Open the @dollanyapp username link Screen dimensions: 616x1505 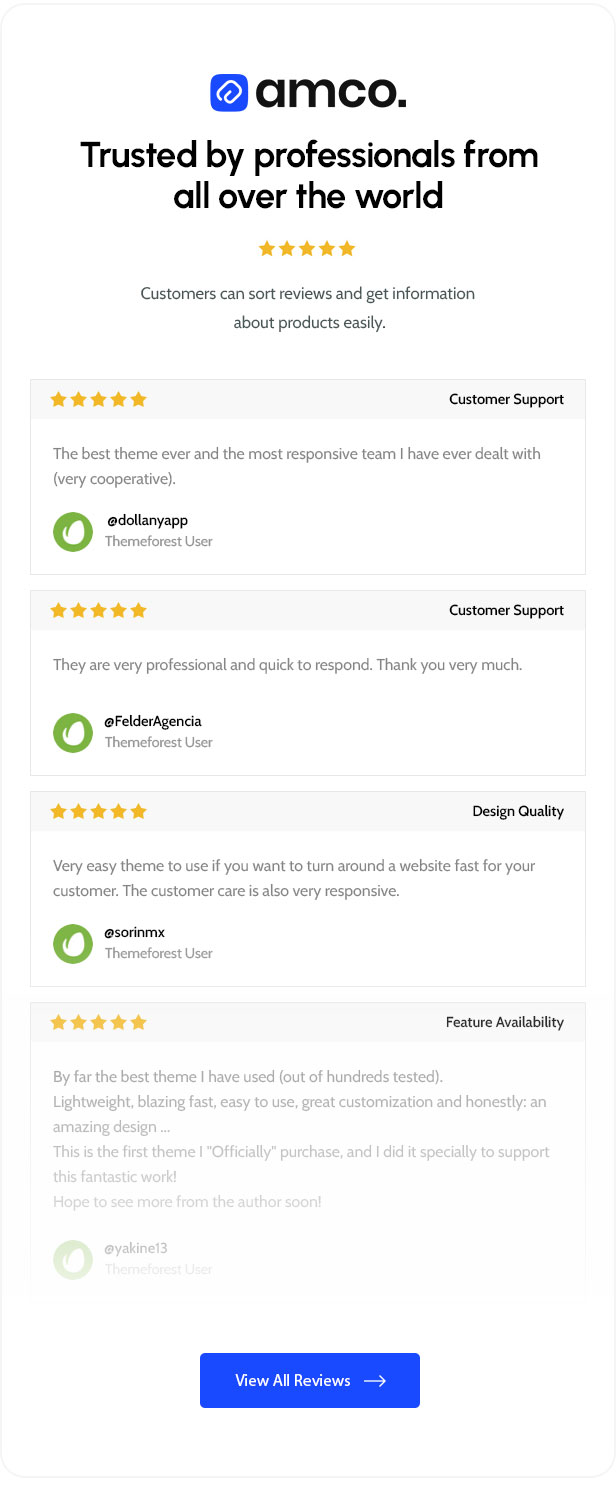147,520
